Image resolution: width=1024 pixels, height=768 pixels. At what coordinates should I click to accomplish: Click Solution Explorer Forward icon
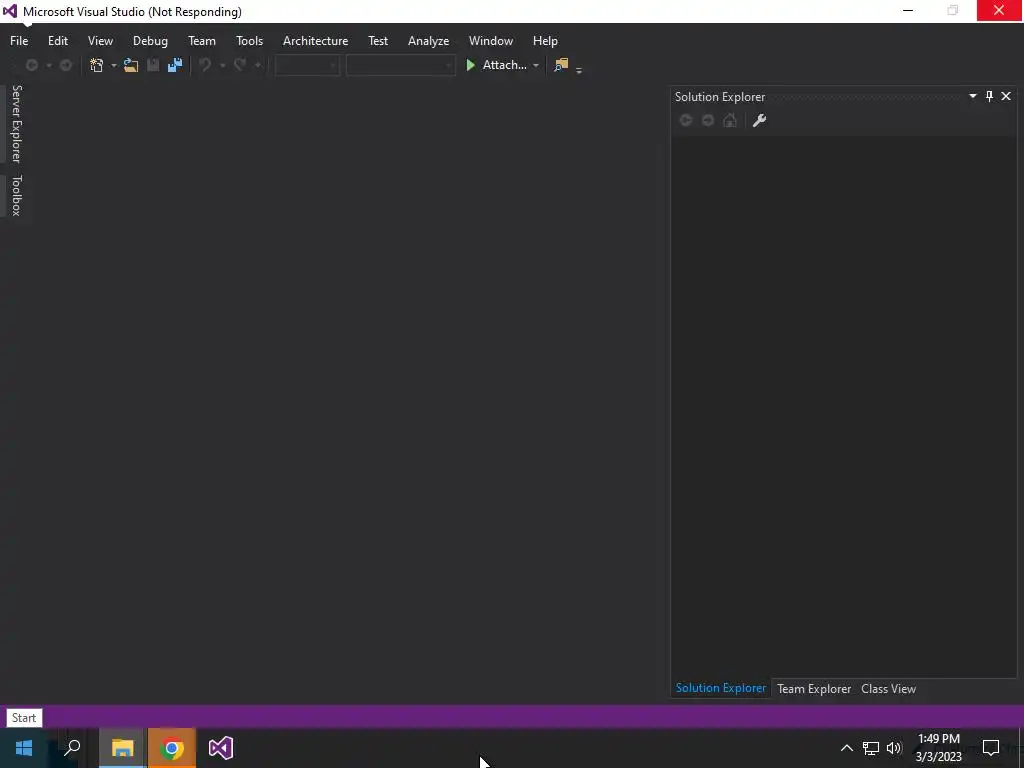coord(708,120)
